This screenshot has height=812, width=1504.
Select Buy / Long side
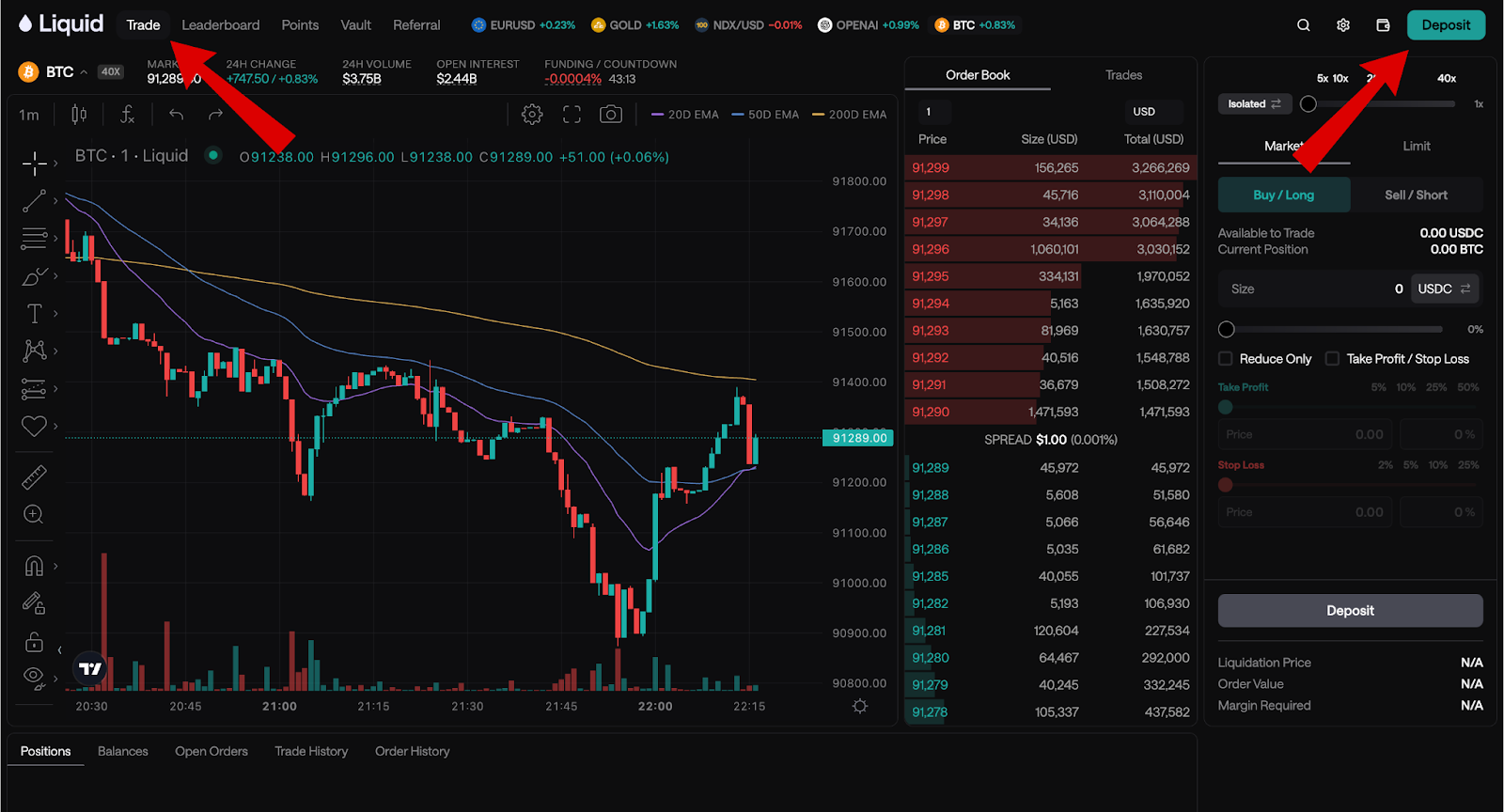(x=1284, y=195)
